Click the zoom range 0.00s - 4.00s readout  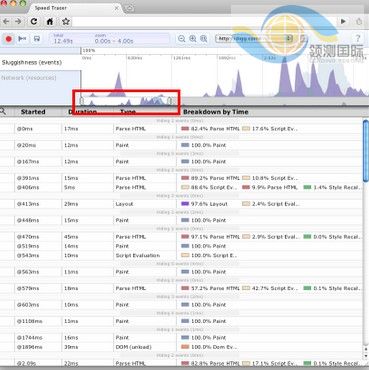(x=114, y=39)
